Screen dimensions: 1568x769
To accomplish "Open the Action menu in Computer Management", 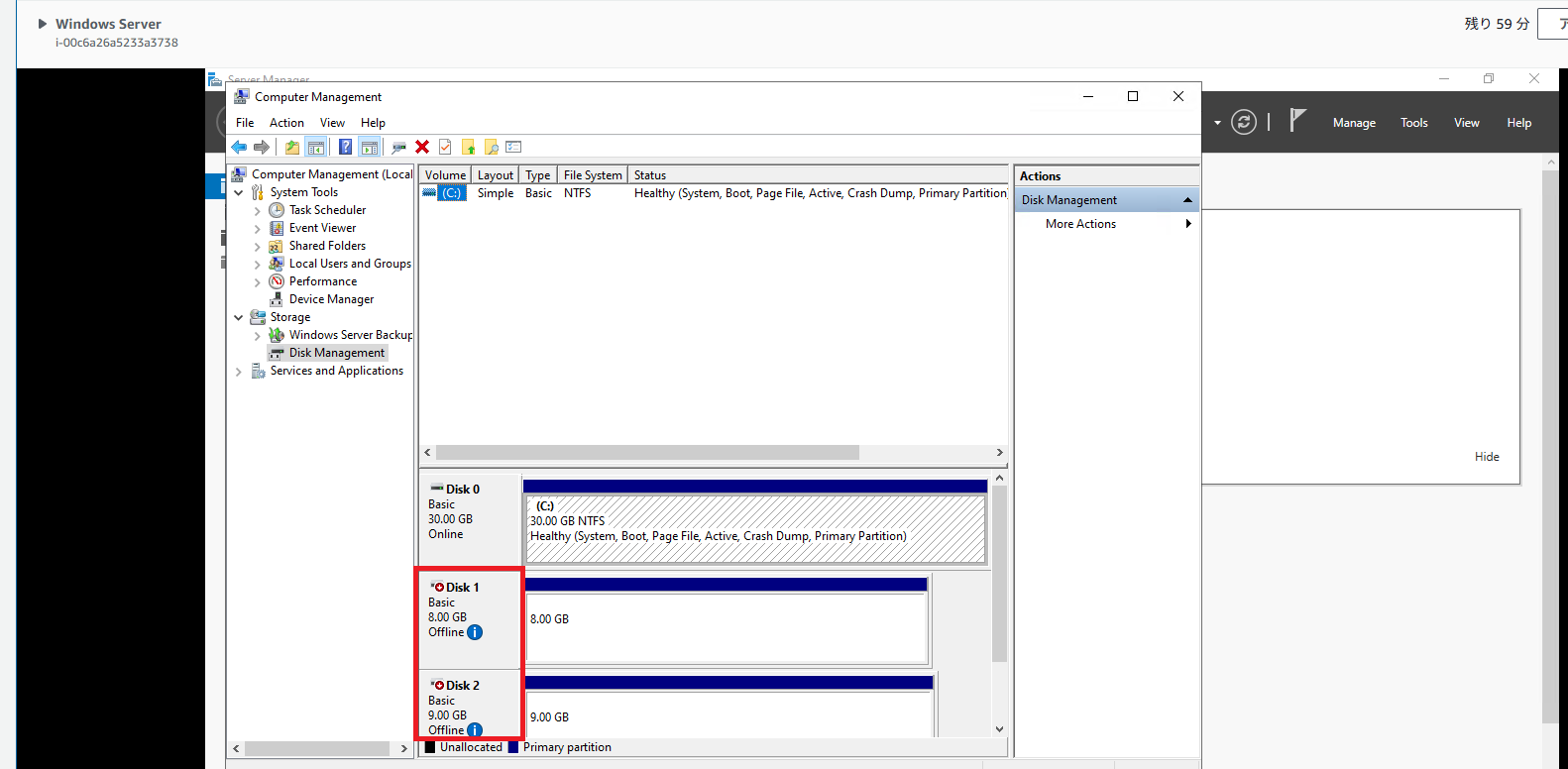I will tap(286, 123).
